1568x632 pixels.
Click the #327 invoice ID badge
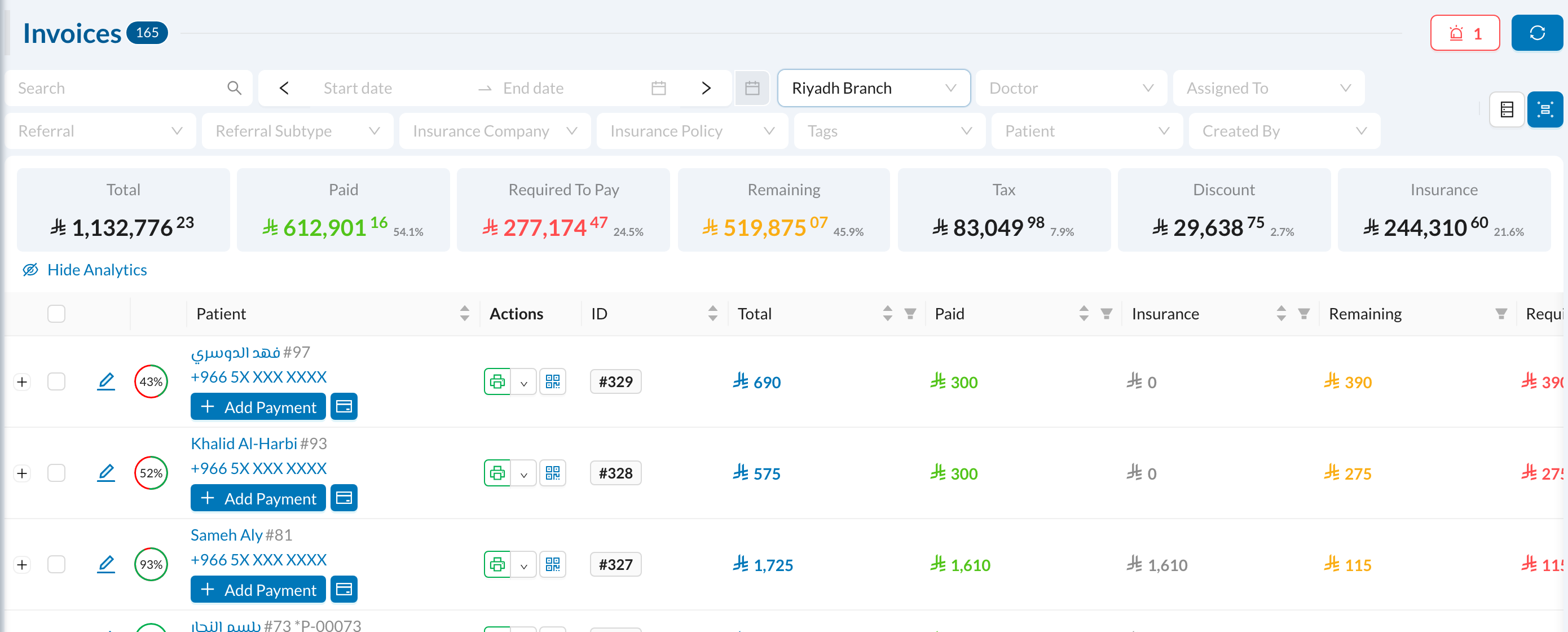(615, 564)
